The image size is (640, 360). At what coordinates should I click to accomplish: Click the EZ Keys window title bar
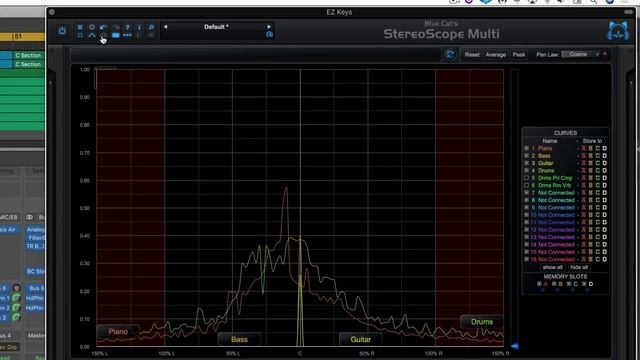[x=339, y=12]
